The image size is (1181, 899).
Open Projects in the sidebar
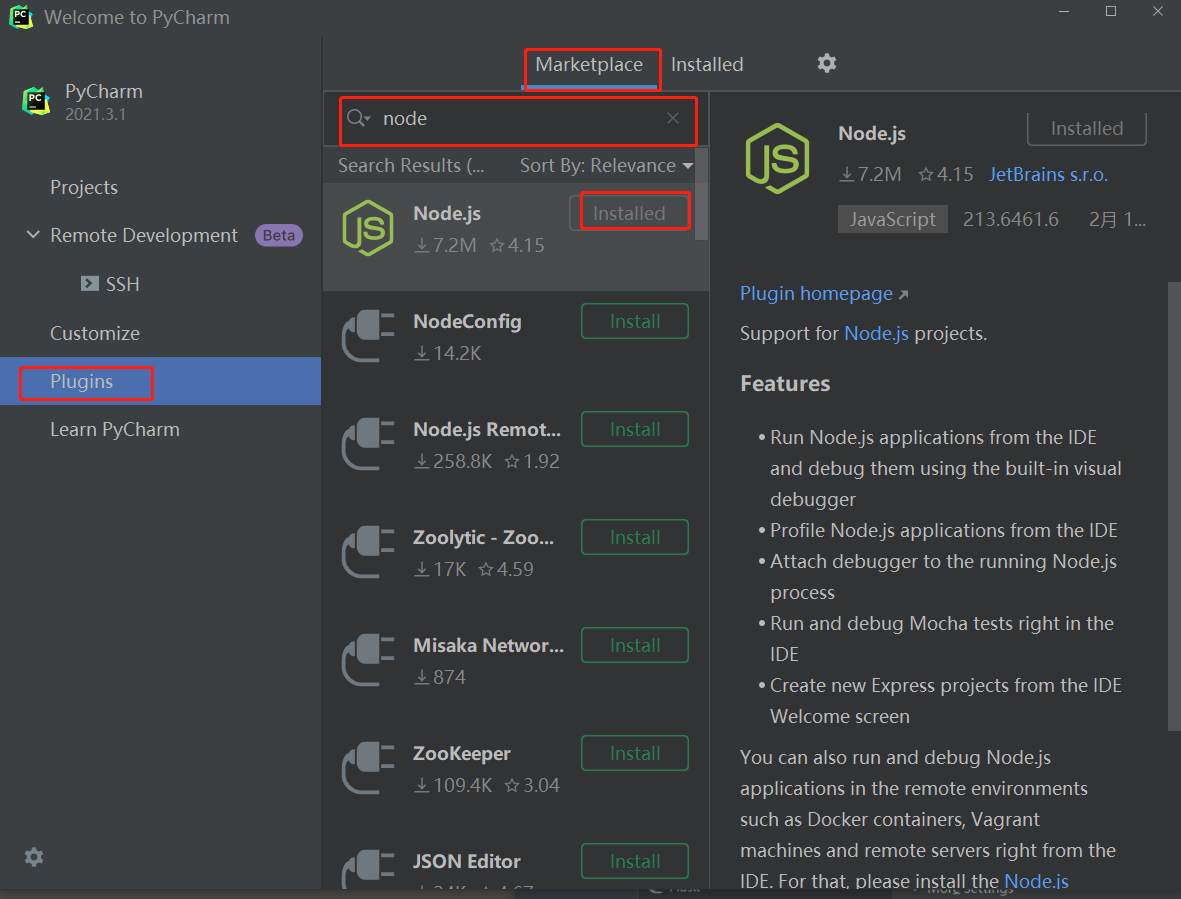pos(84,187)
